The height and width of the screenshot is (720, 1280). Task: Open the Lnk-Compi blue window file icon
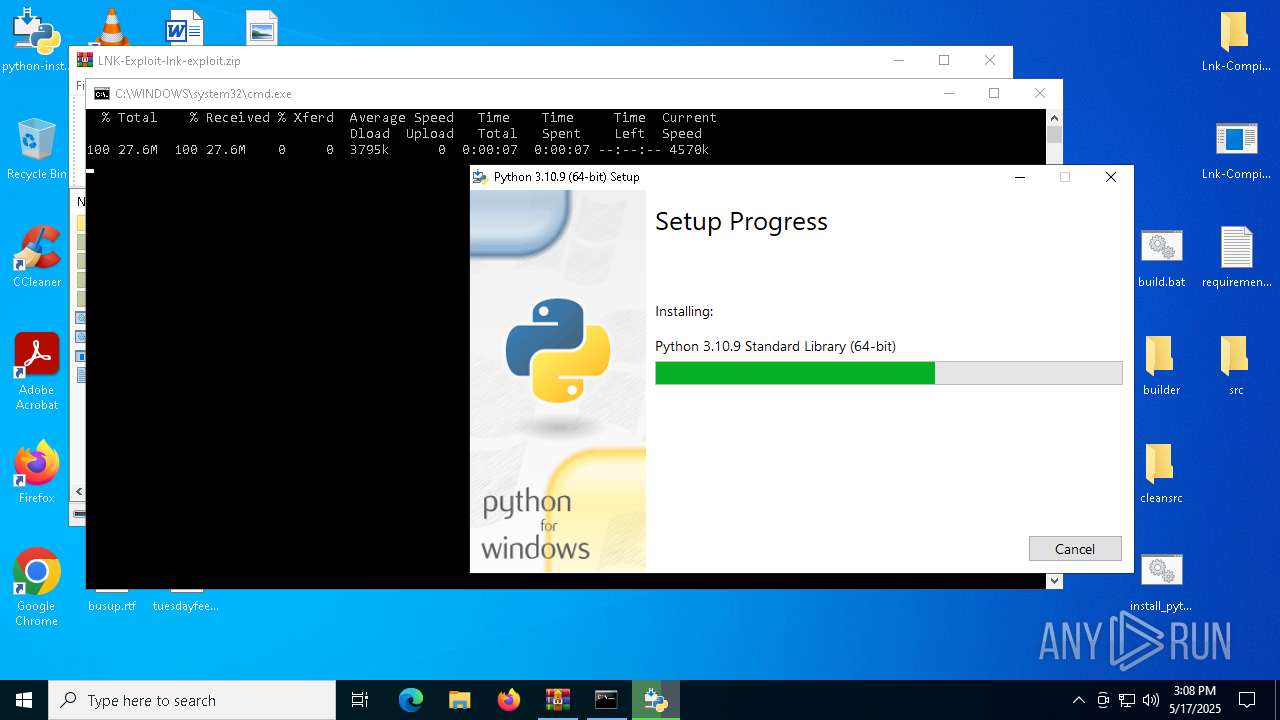(x=1236, y=149)
